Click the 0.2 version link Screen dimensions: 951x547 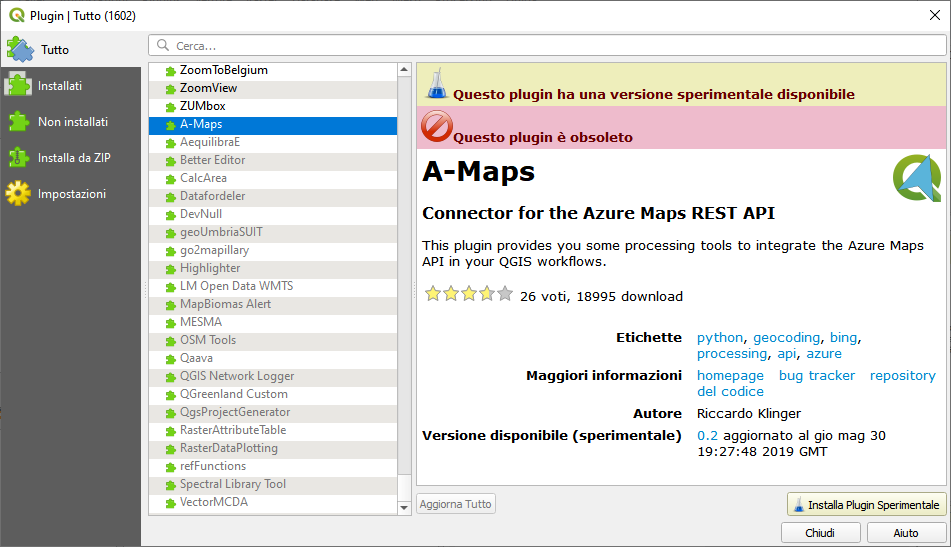pyautogui.click(x=707, y=436)
